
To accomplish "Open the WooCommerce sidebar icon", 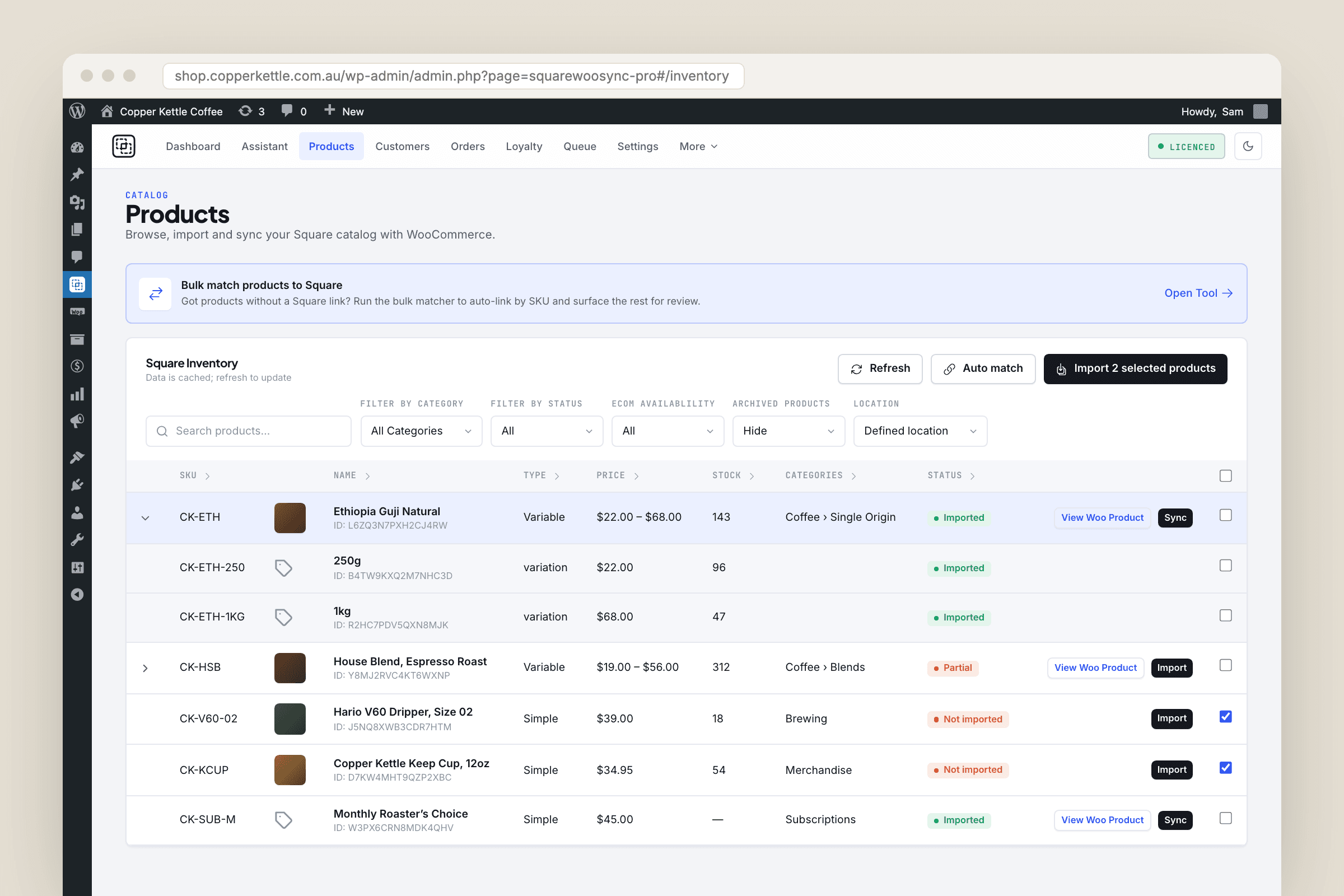I will (x=77, y=311).
